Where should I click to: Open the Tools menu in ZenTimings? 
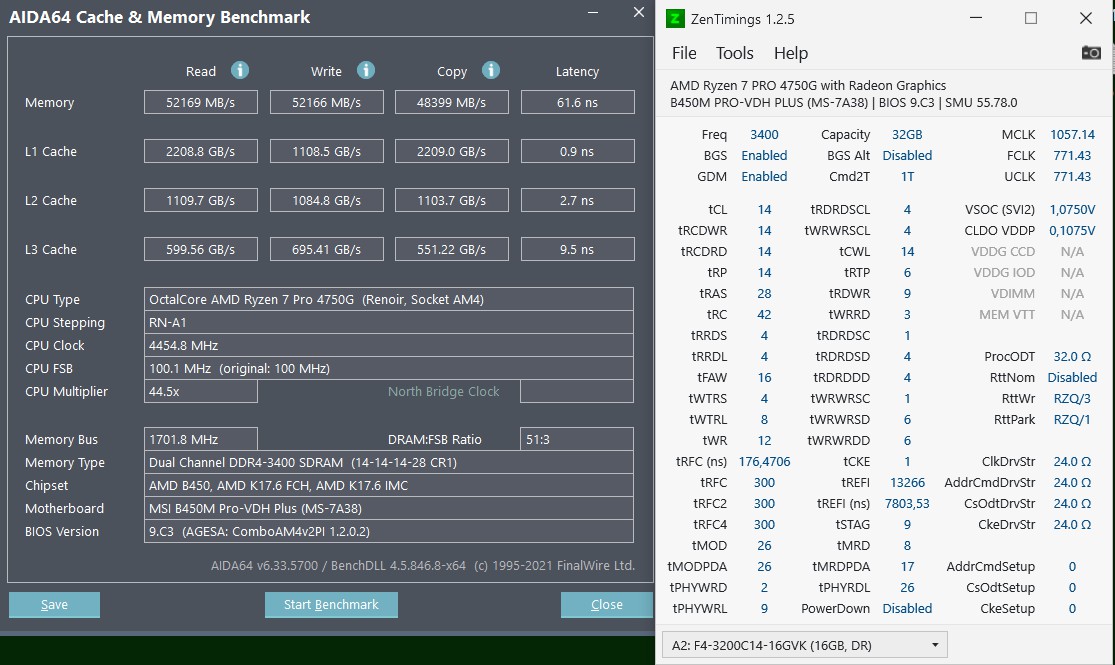tap(735, 53)
